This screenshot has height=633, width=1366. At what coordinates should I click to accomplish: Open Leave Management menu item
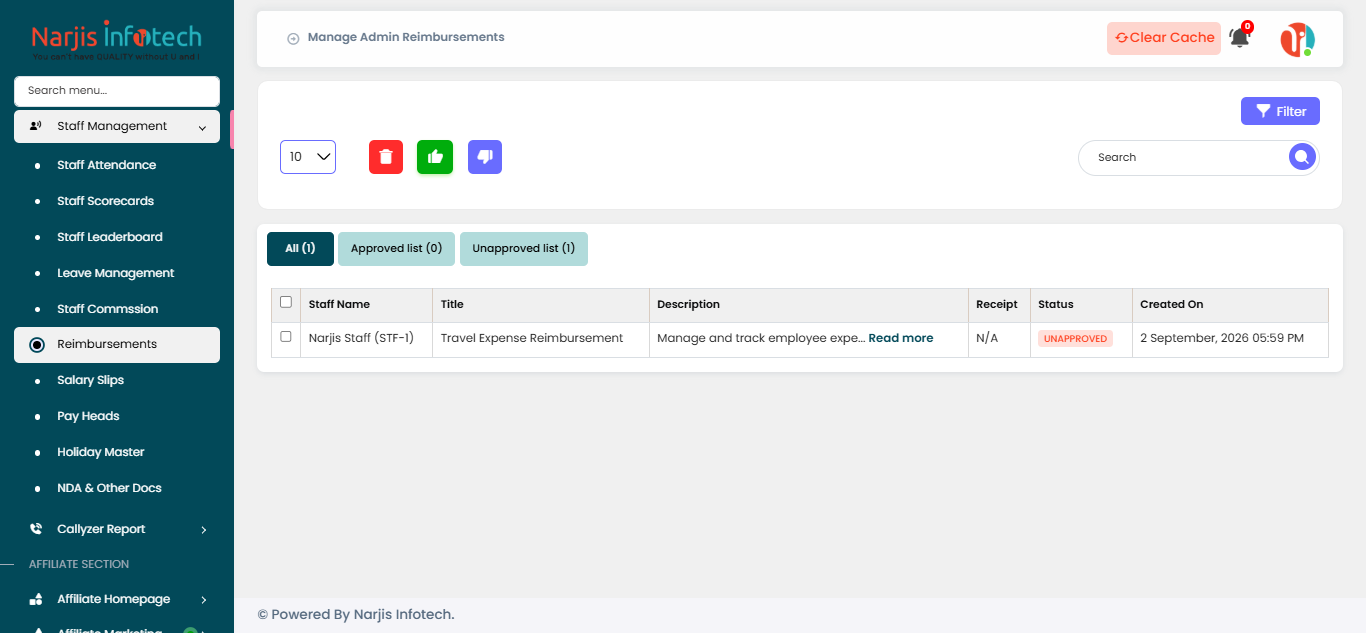(117, 273)
